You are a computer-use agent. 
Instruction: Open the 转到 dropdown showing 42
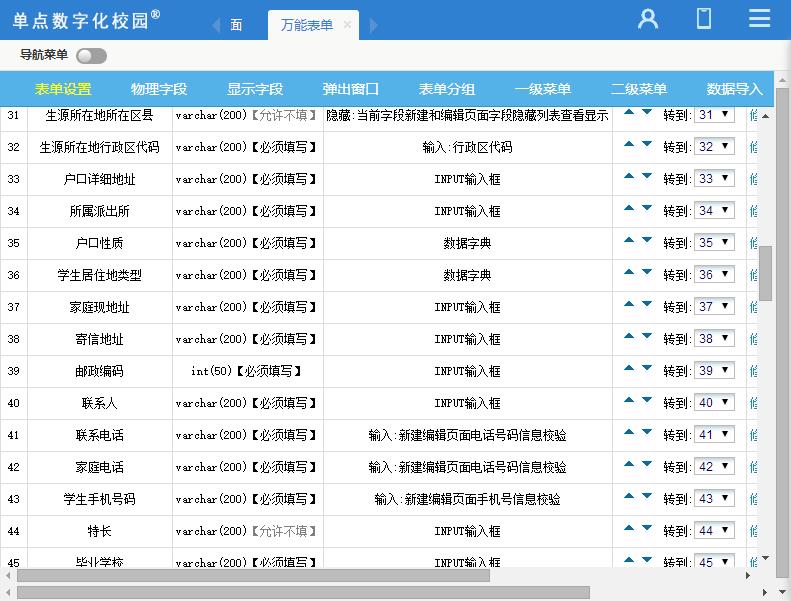tap(714, 467)
